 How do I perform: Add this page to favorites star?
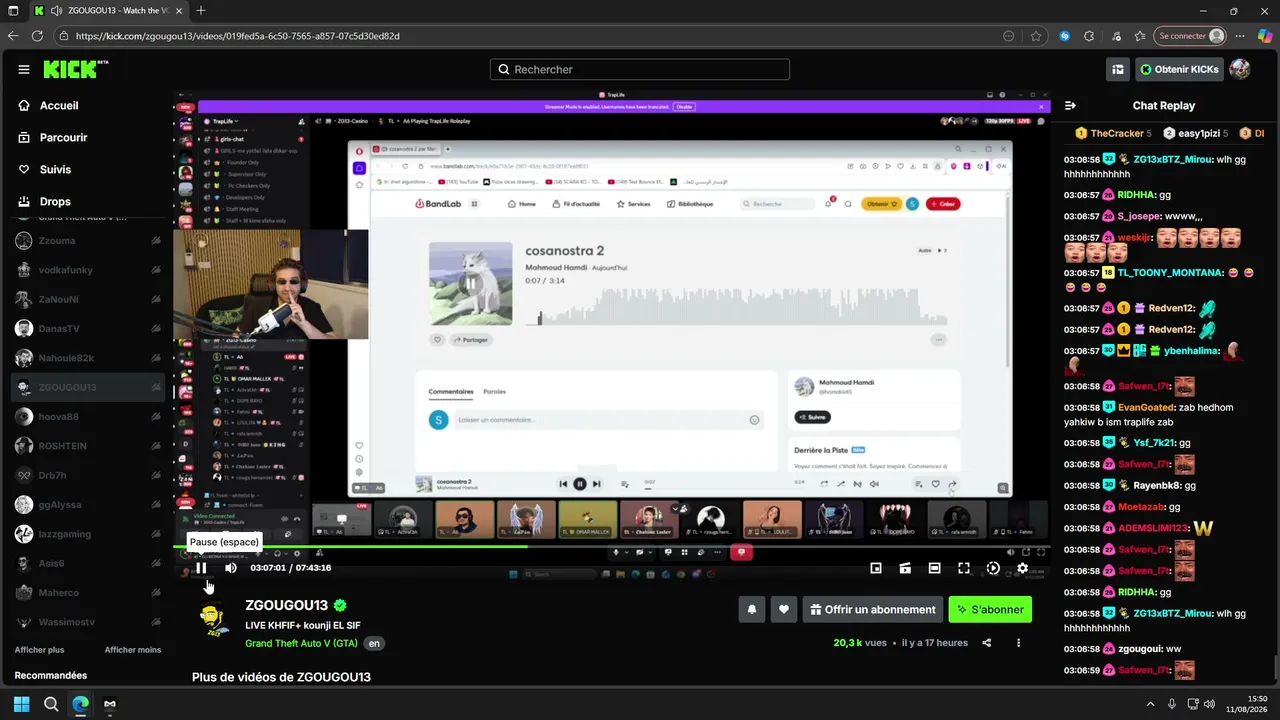coord(1036,36)
